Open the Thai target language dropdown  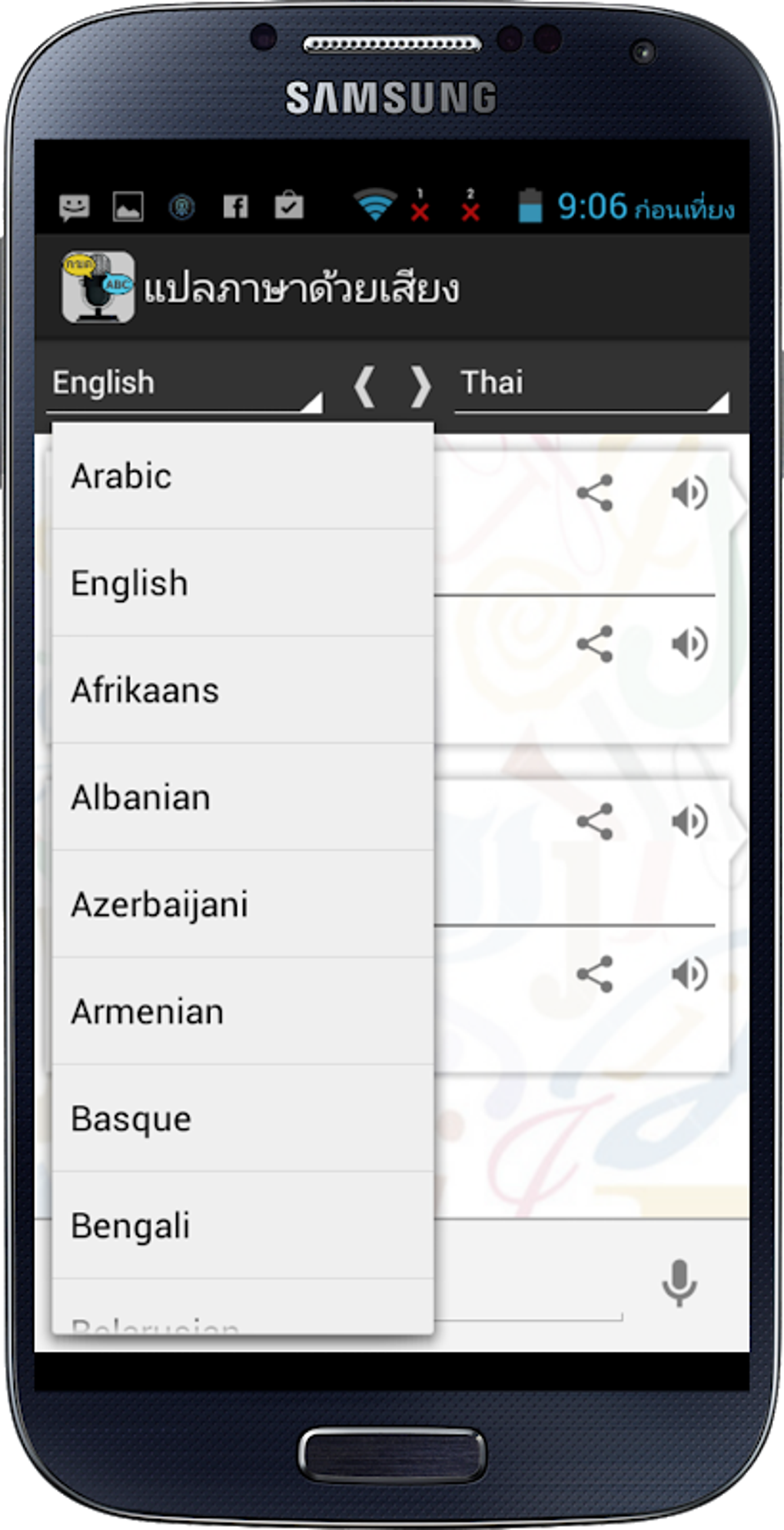(x=590, y=384)
